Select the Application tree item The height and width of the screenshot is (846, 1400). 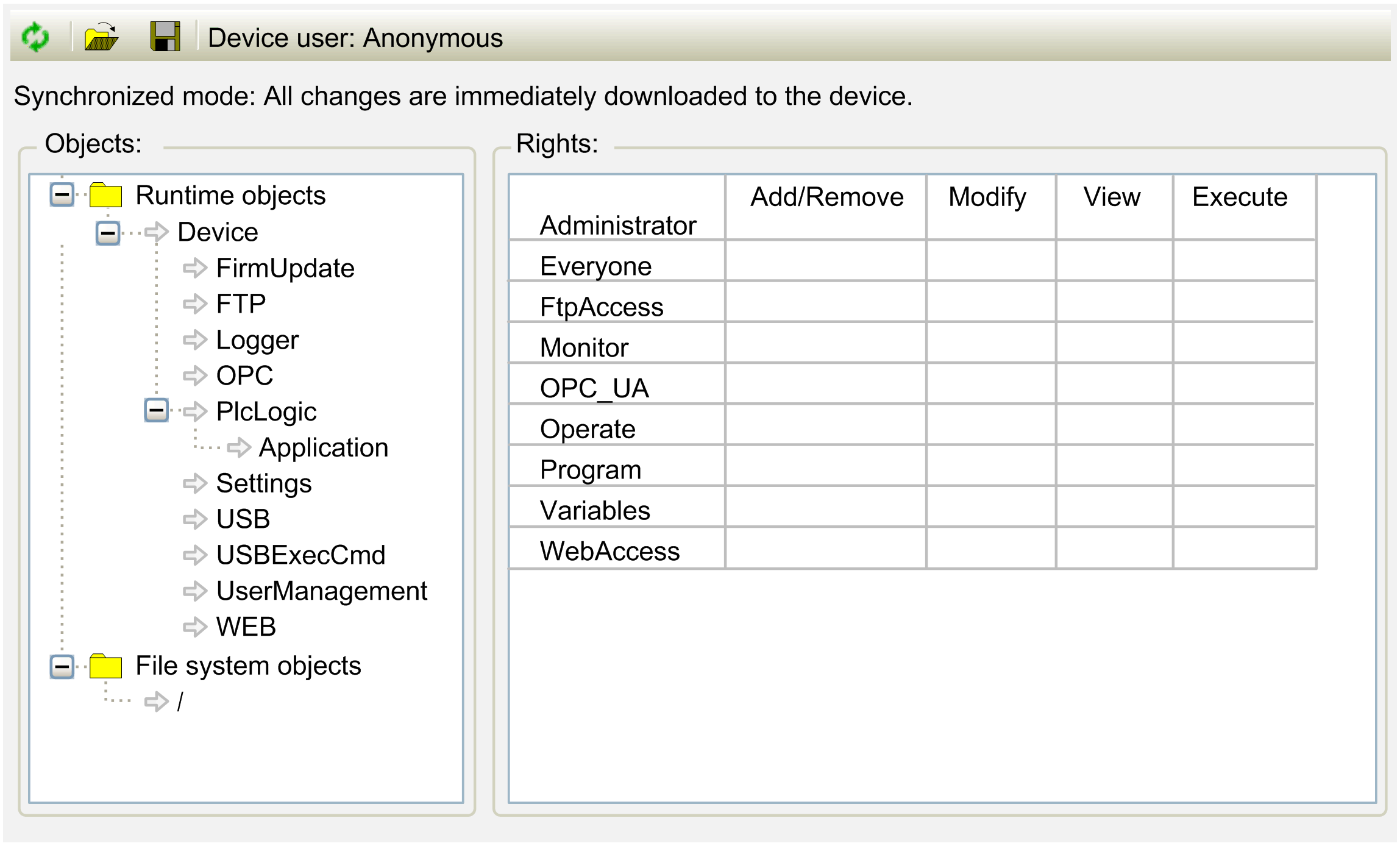tap(323, 447)
